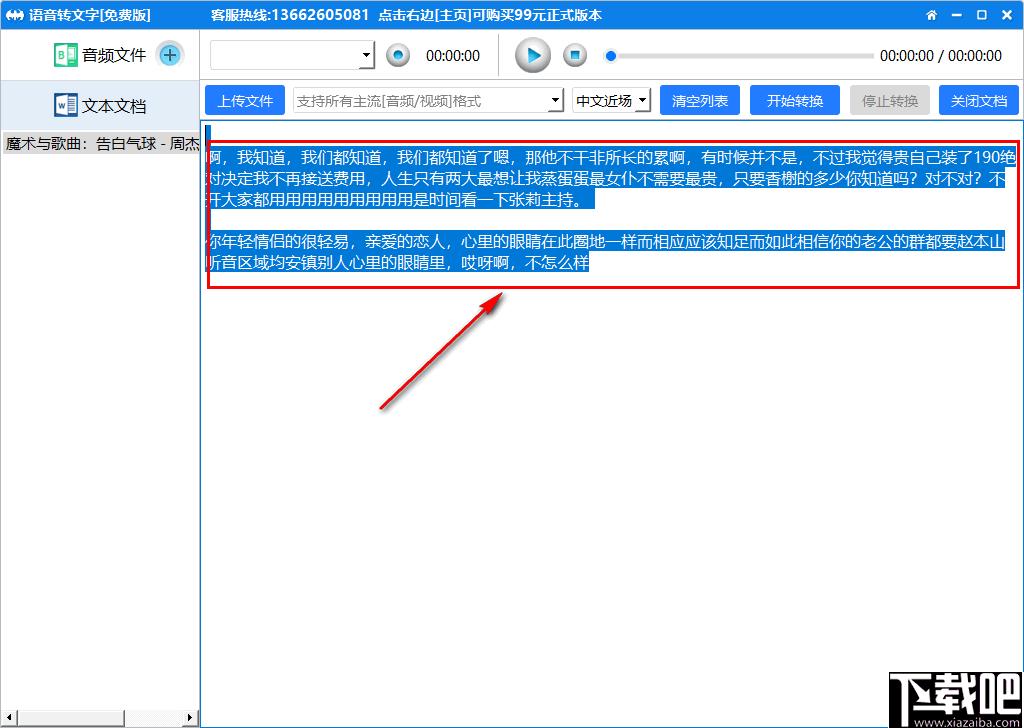This screenshot has height=728, width=1024.
Task: Click left arrow of sidebar horizontal scrollbar
Action: coord(7,718)
